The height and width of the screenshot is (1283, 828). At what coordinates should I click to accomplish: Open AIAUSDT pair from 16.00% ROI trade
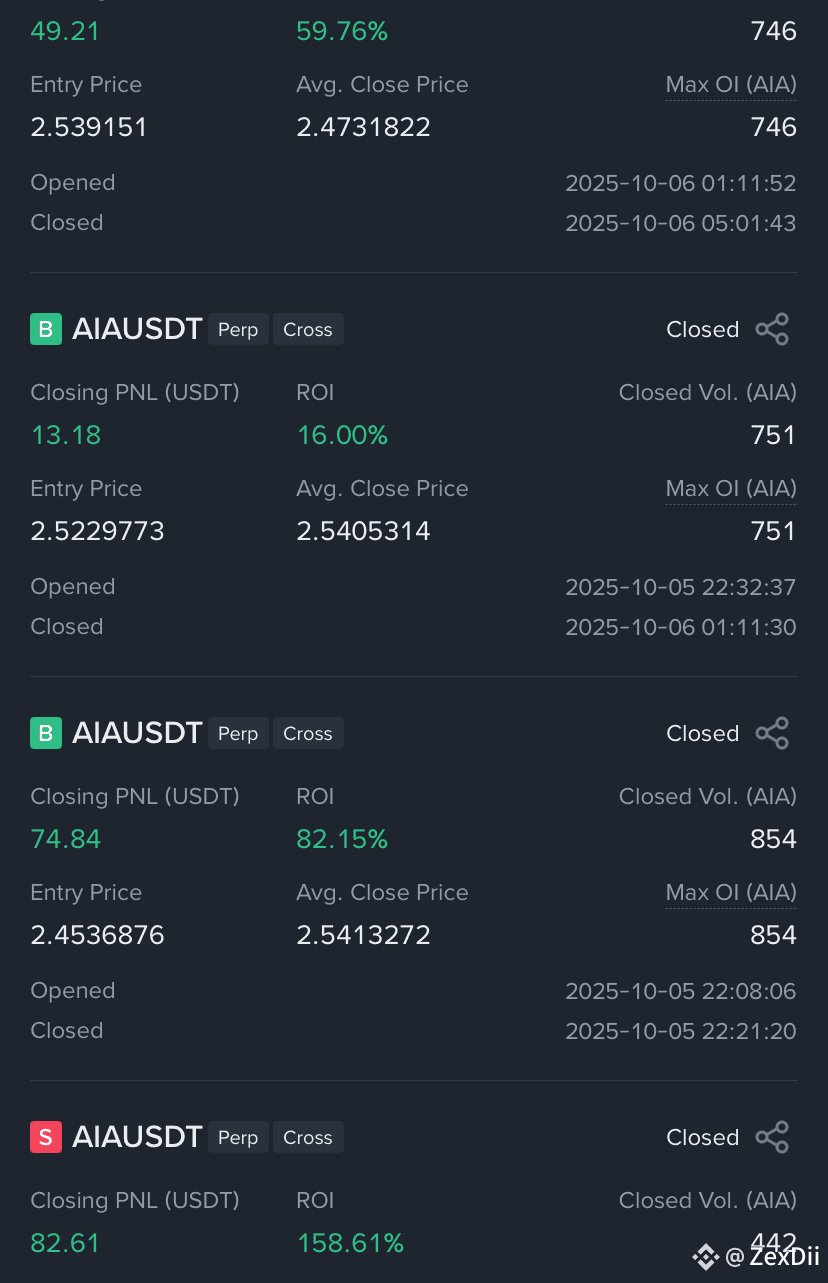click(x=137, y=329)
